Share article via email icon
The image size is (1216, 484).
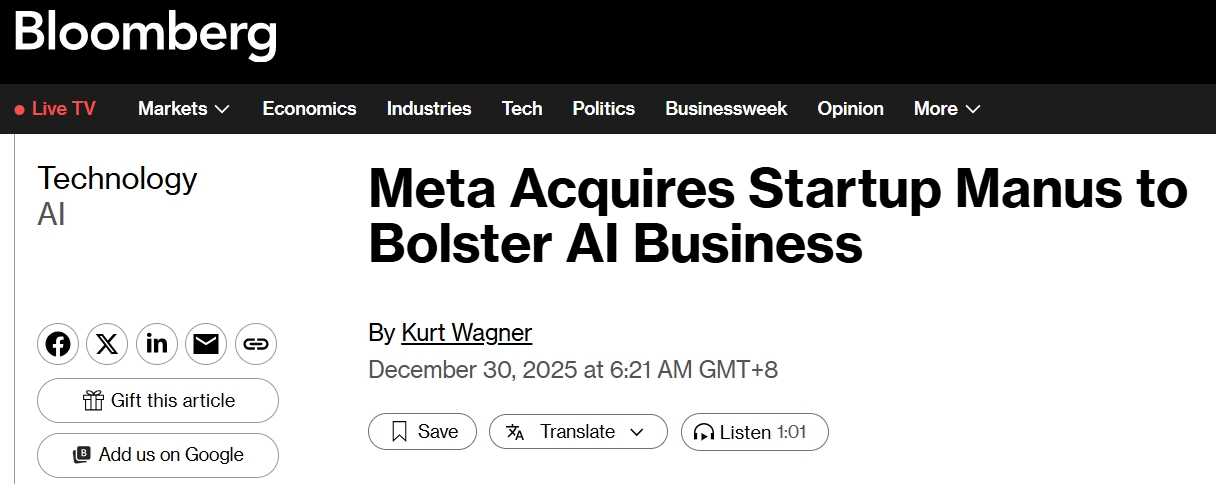pyautogui.click(x=206, y=344)
